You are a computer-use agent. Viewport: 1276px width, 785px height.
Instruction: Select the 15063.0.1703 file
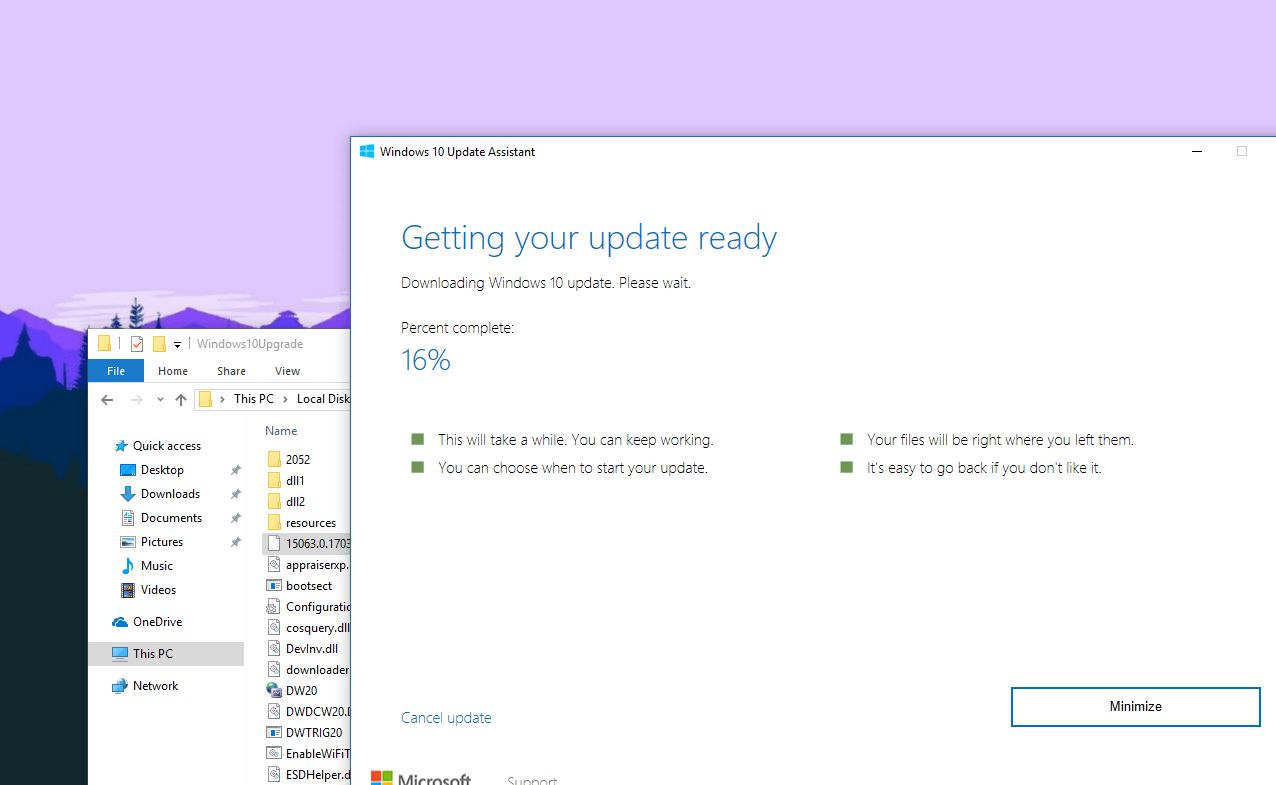pos(306,544)
